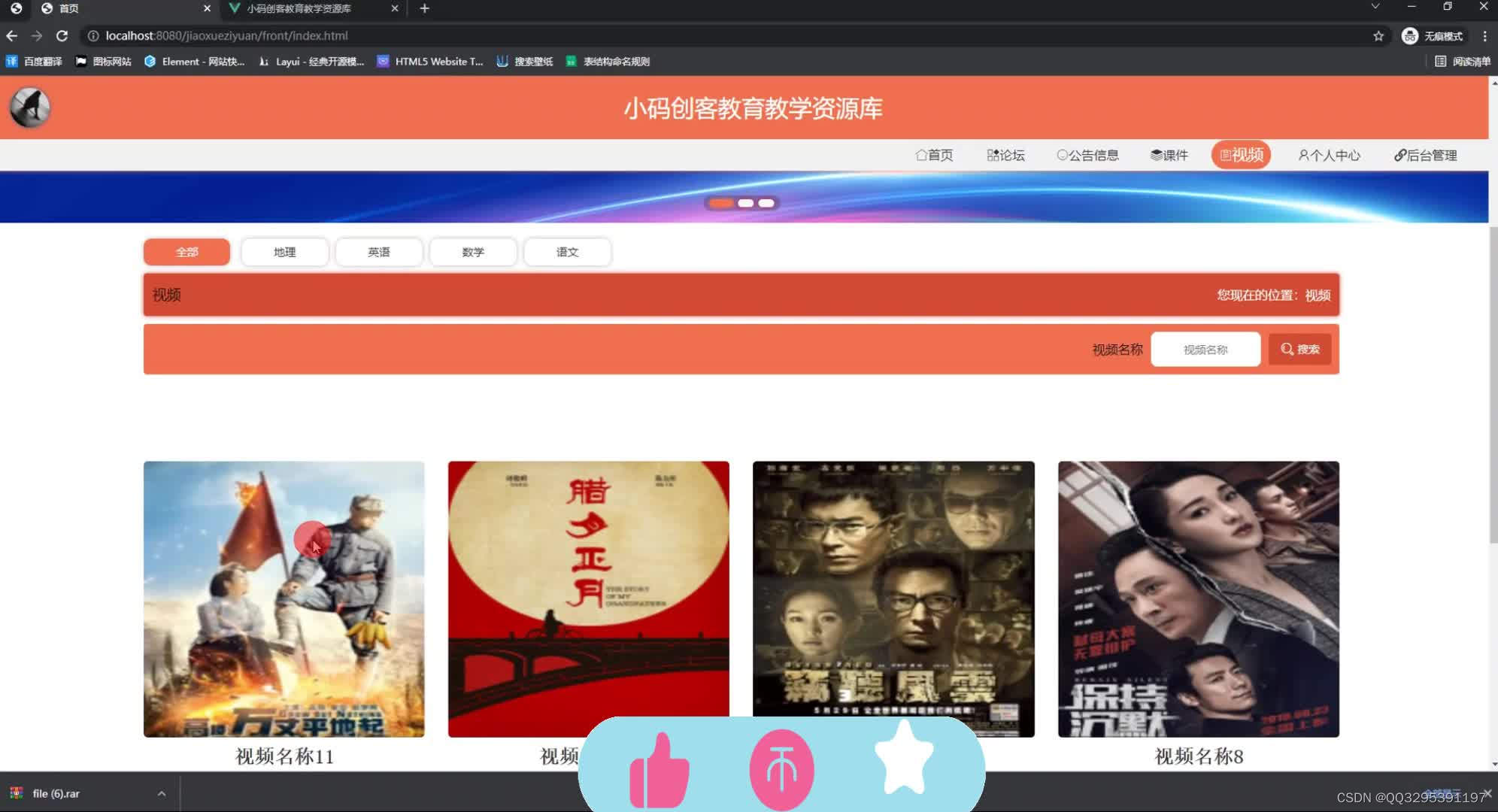The image size is (1498, 812).
Task: Open the Element bookmark
Action: pos(195,62)
